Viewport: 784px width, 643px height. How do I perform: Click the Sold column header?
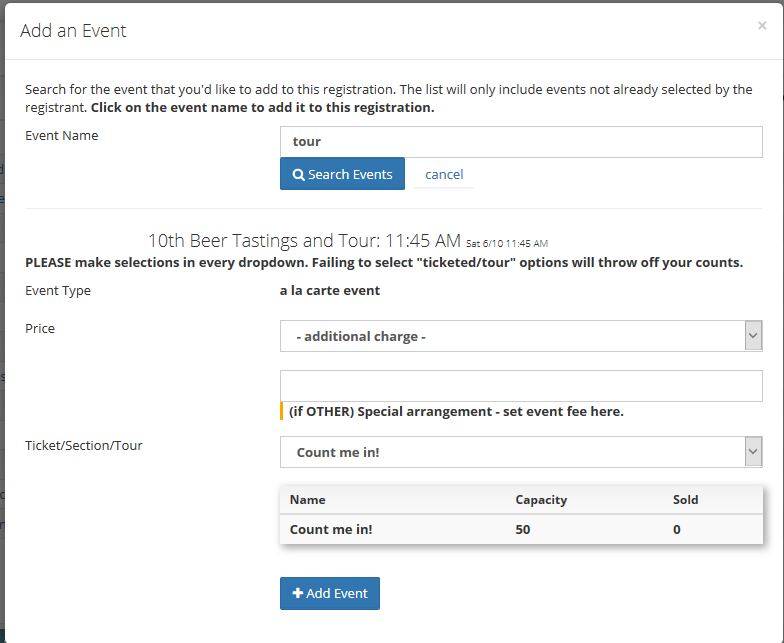click(x=686, y=500)
